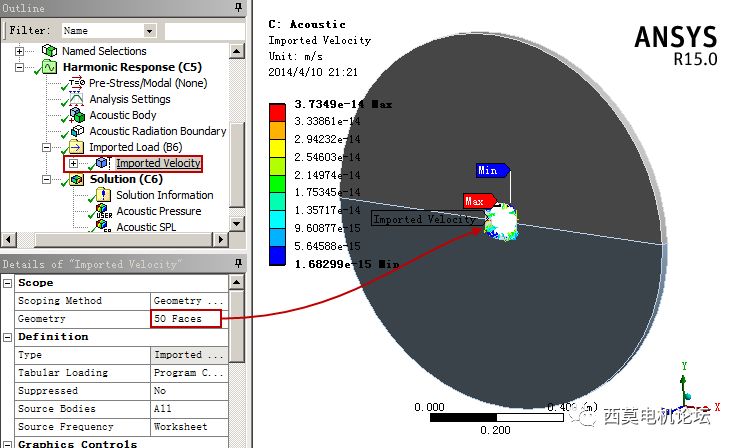Click the Named Selections tree icon
The height and width of the screenshot is (448, 734).
(x=49, y=51)
